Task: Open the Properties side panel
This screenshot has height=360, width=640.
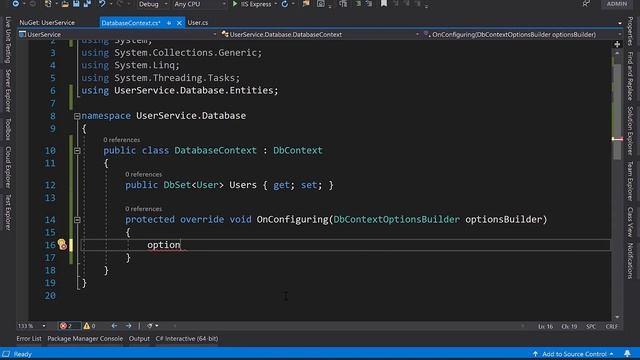Action: pos(630,31)
